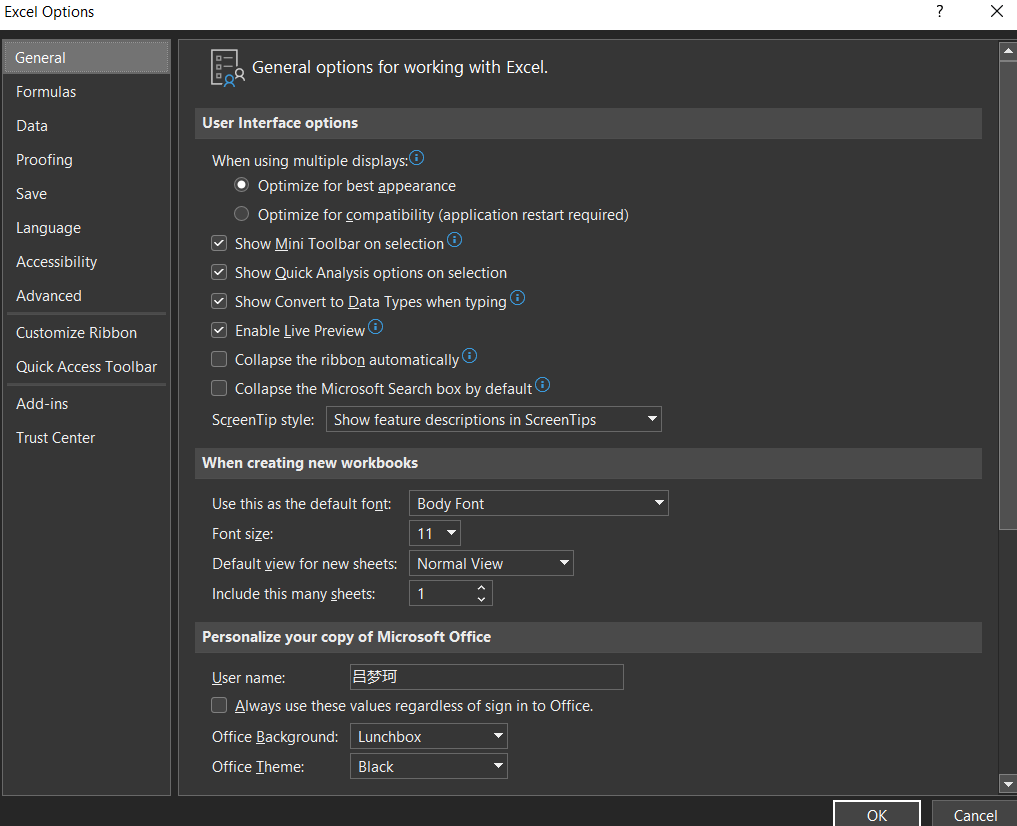Toggle Show Convert to Data Types checkbox
This screenshot has width=1017, height=826.
[x=219, y=301]
